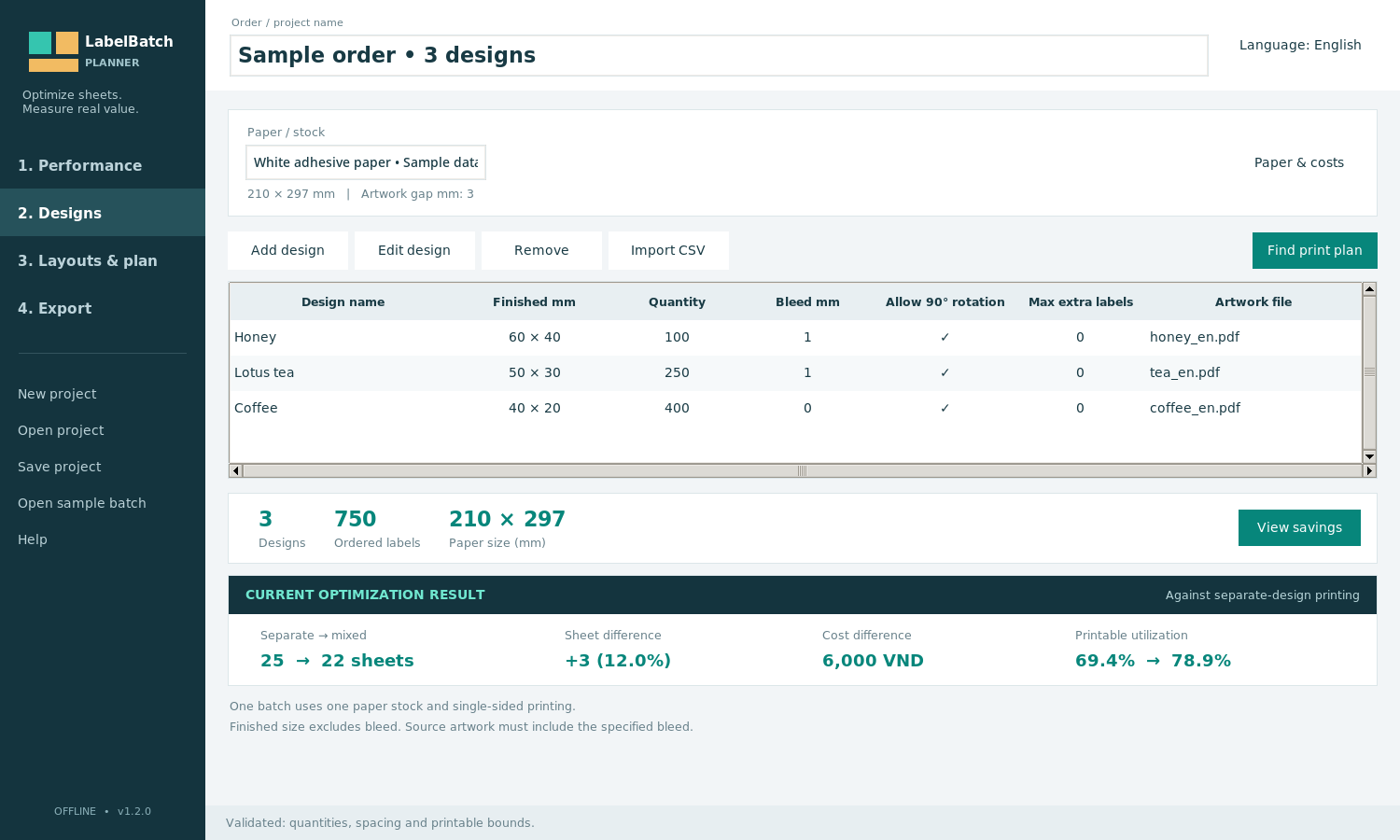Click the Artwork file column header
This screenshot has width=1400, height=840.
pos(1253,301)
